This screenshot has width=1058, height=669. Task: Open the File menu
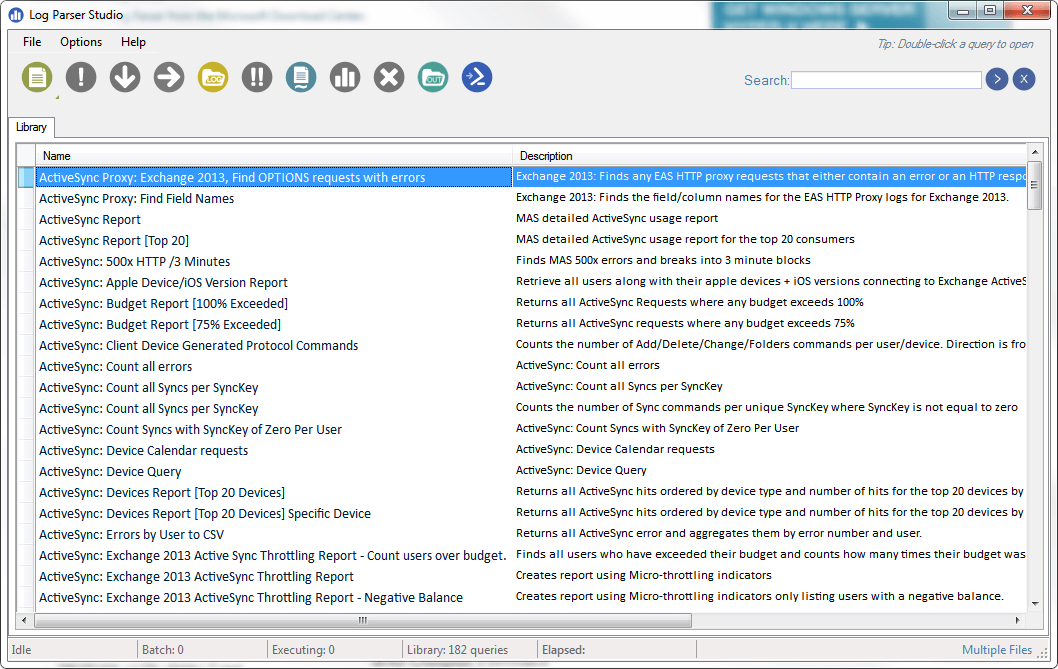31,42
